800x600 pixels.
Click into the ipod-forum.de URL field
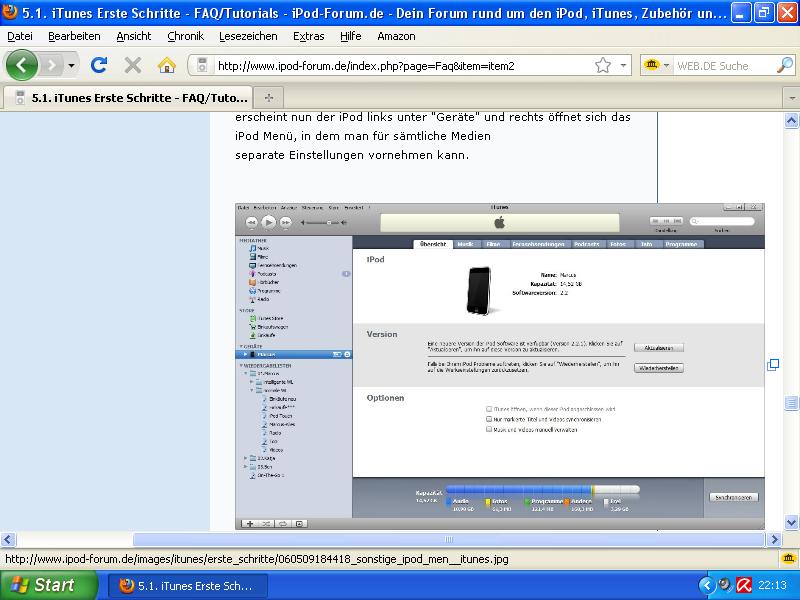[403, 65]
